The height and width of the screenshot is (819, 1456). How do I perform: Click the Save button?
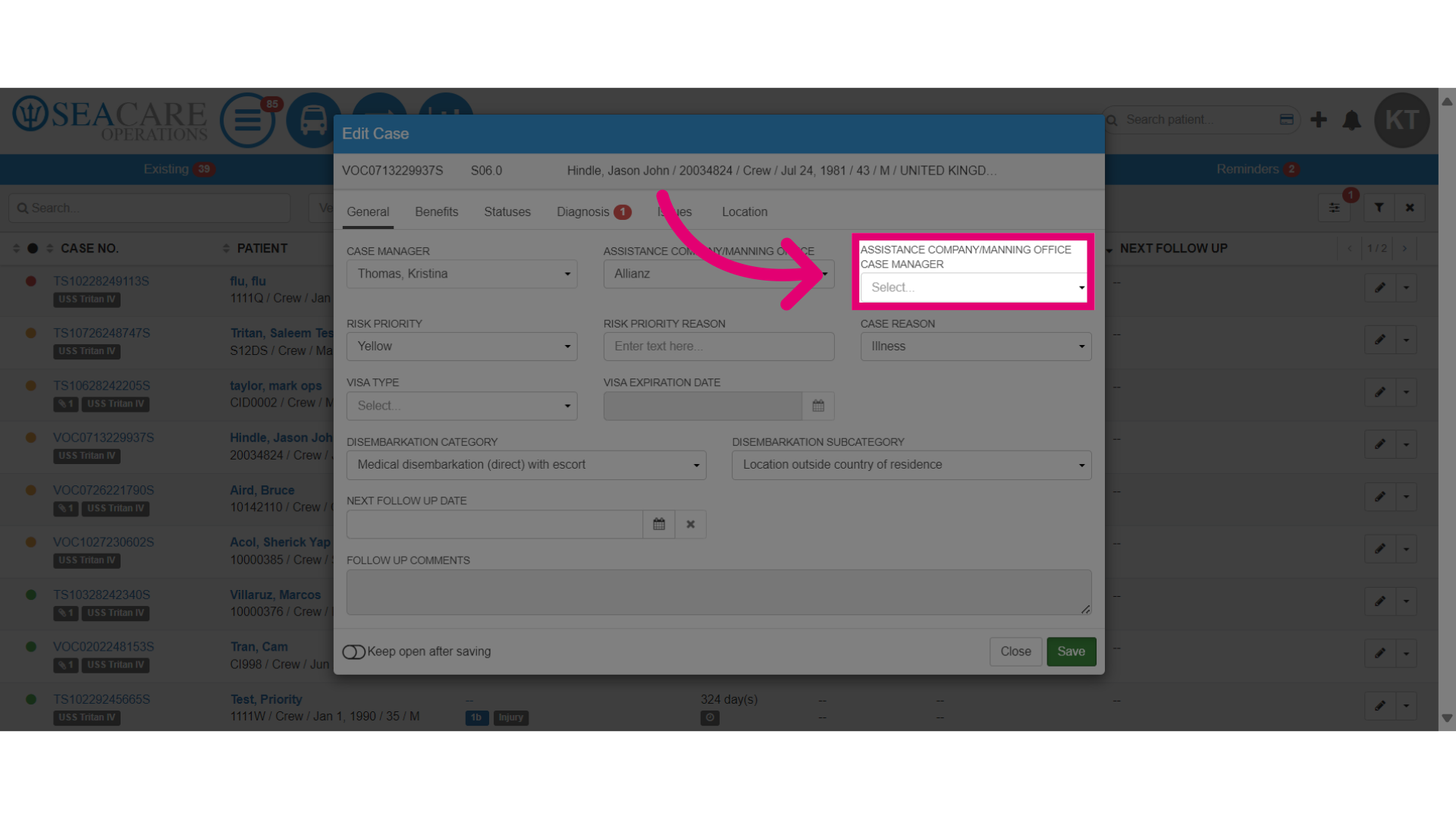(1072, 651)
